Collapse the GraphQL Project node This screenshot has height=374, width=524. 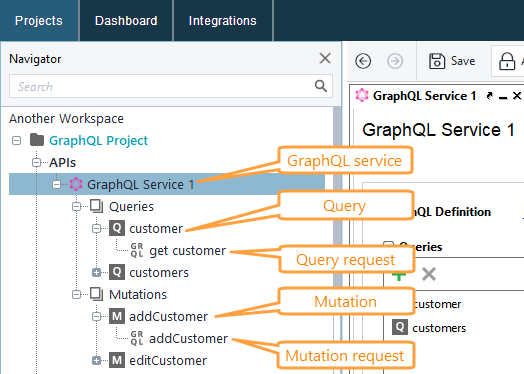tap(16, 141)
